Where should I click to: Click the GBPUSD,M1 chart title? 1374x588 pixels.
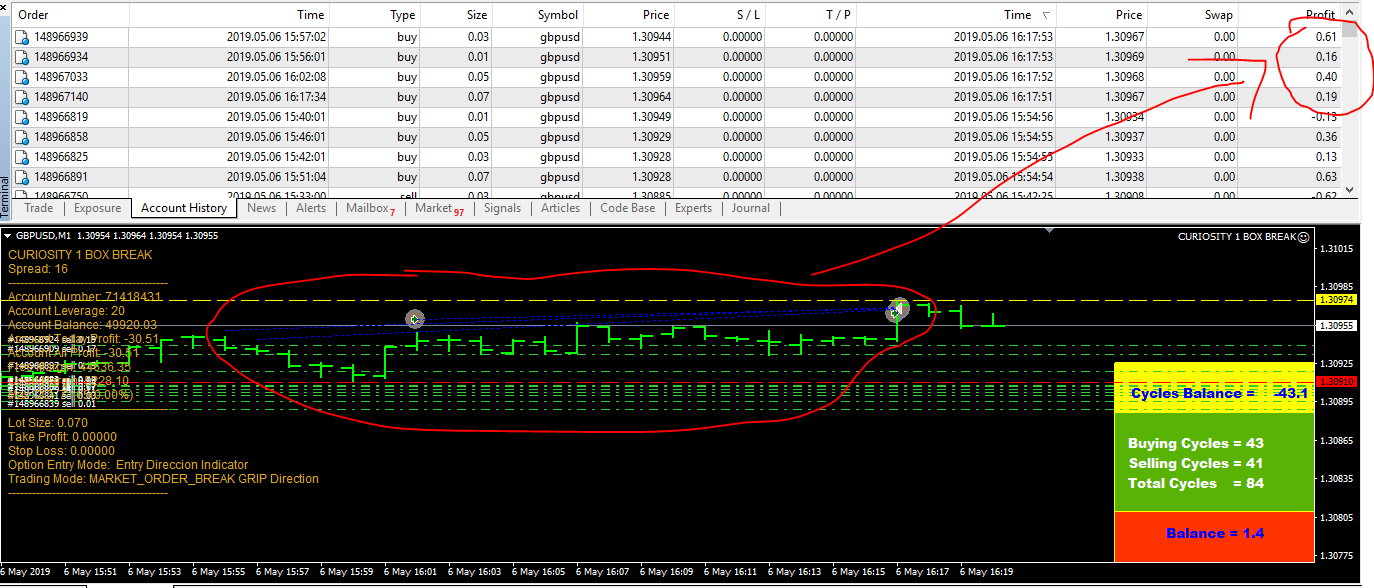[44, 236]
